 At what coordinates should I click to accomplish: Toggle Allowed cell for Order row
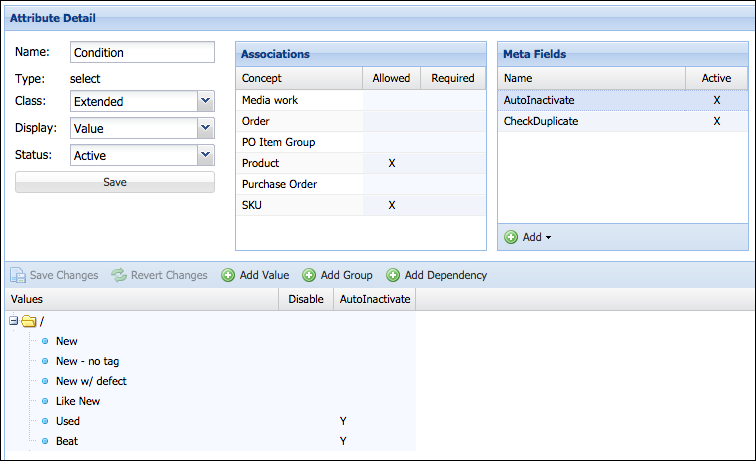[x=392, y=121]
